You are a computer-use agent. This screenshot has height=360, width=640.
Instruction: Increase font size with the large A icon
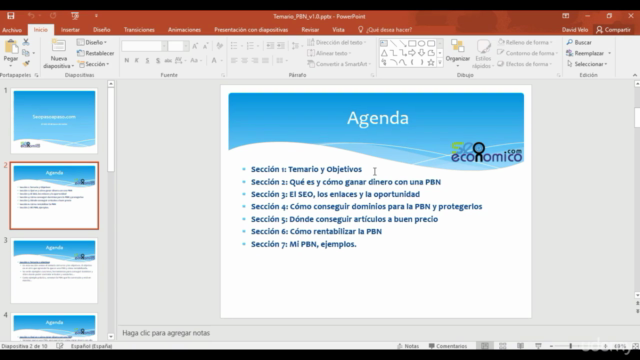click(195, 46)
